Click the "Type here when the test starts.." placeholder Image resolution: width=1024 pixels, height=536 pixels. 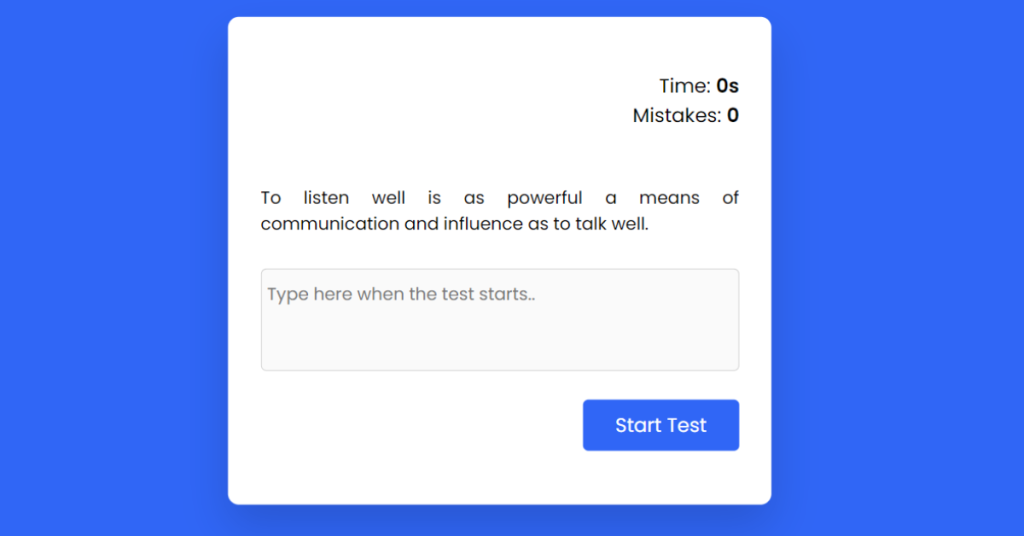(401, 295)
